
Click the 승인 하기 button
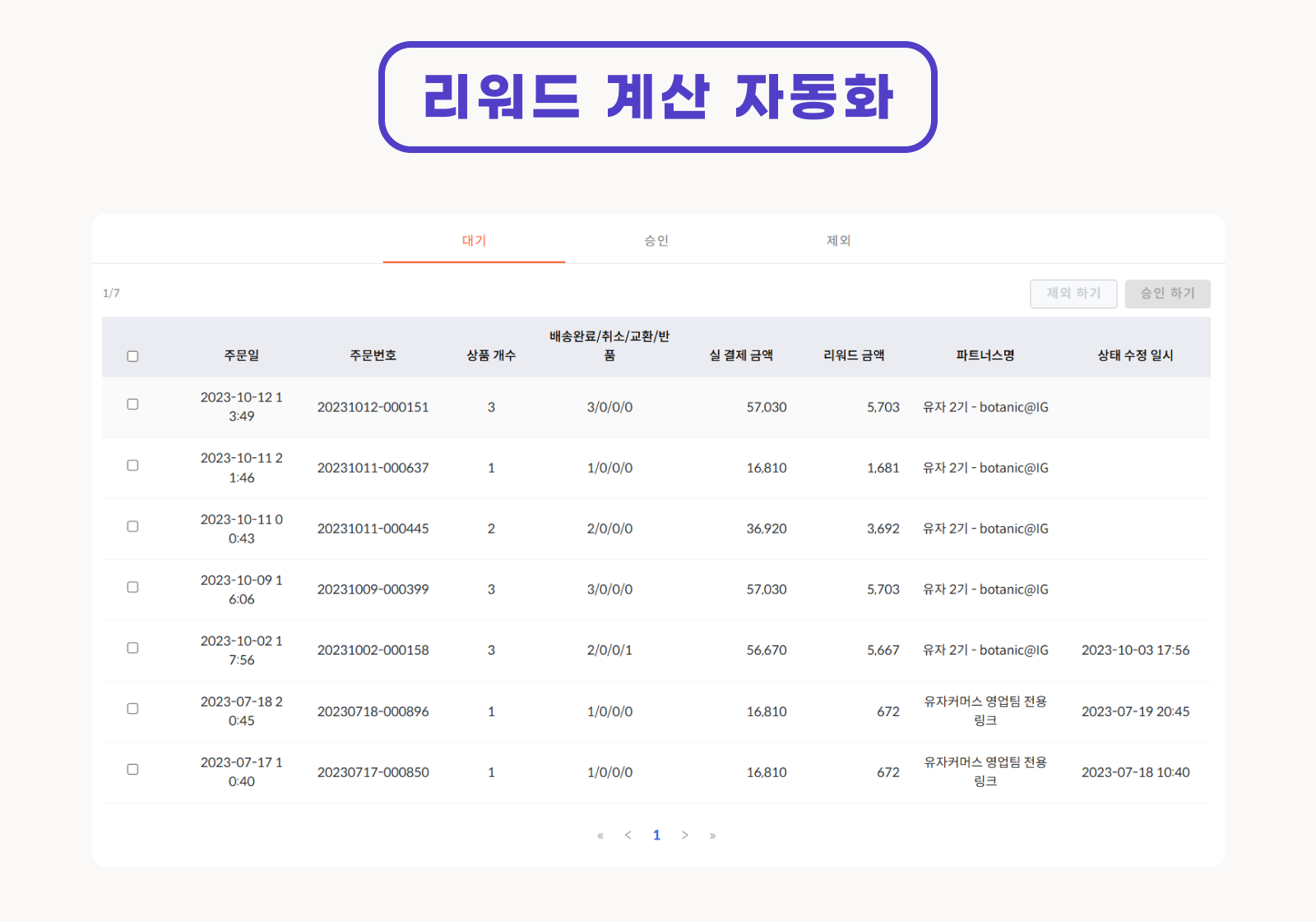1167,294
